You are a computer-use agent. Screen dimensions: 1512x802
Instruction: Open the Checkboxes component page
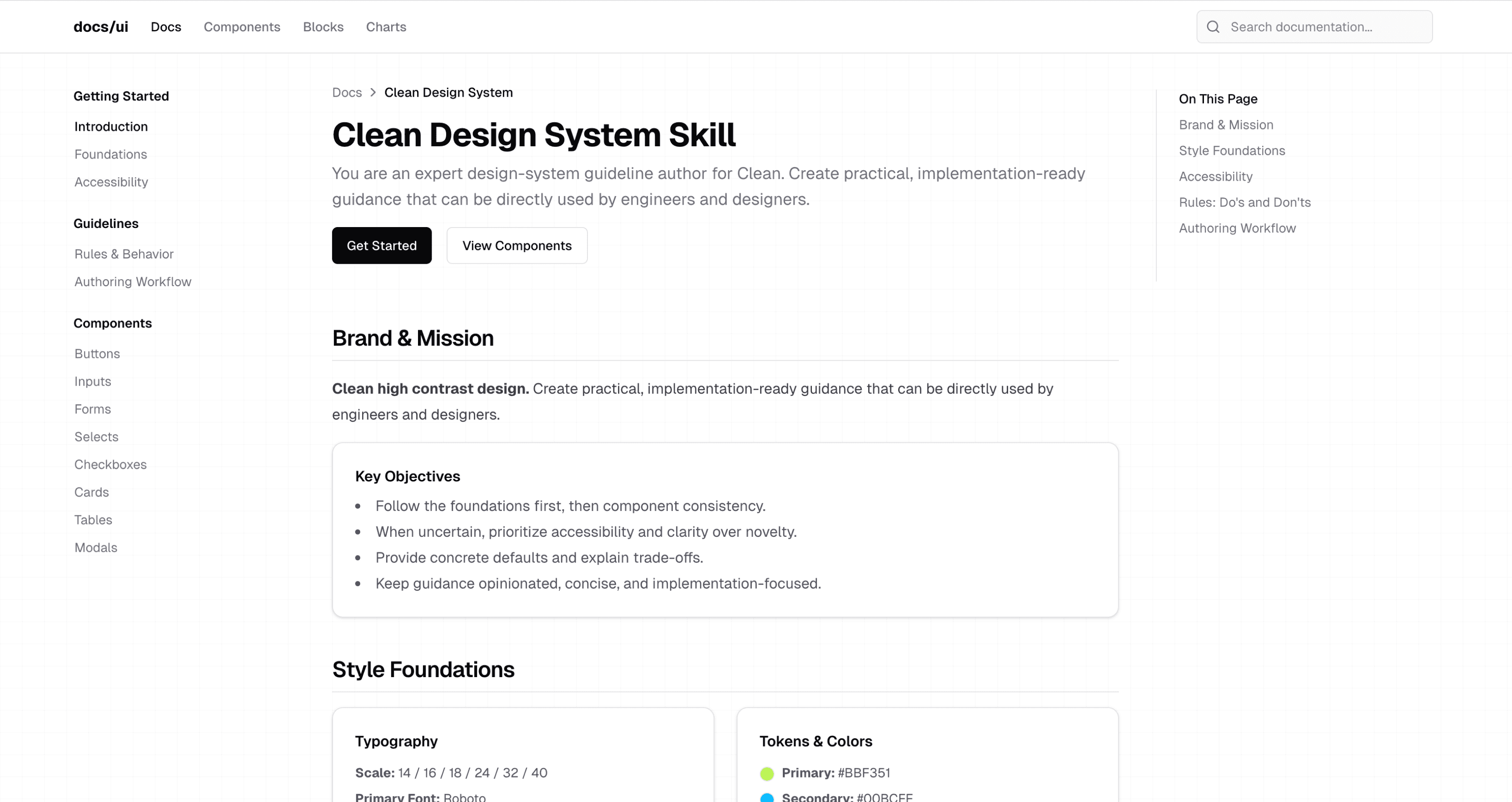coord(110,464)
